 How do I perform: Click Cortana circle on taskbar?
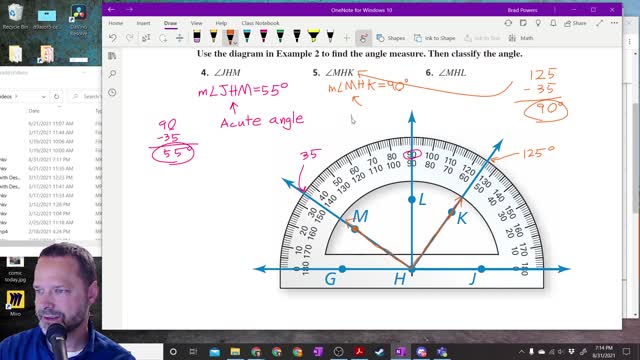pyautogui.click(x=173, y=351)
